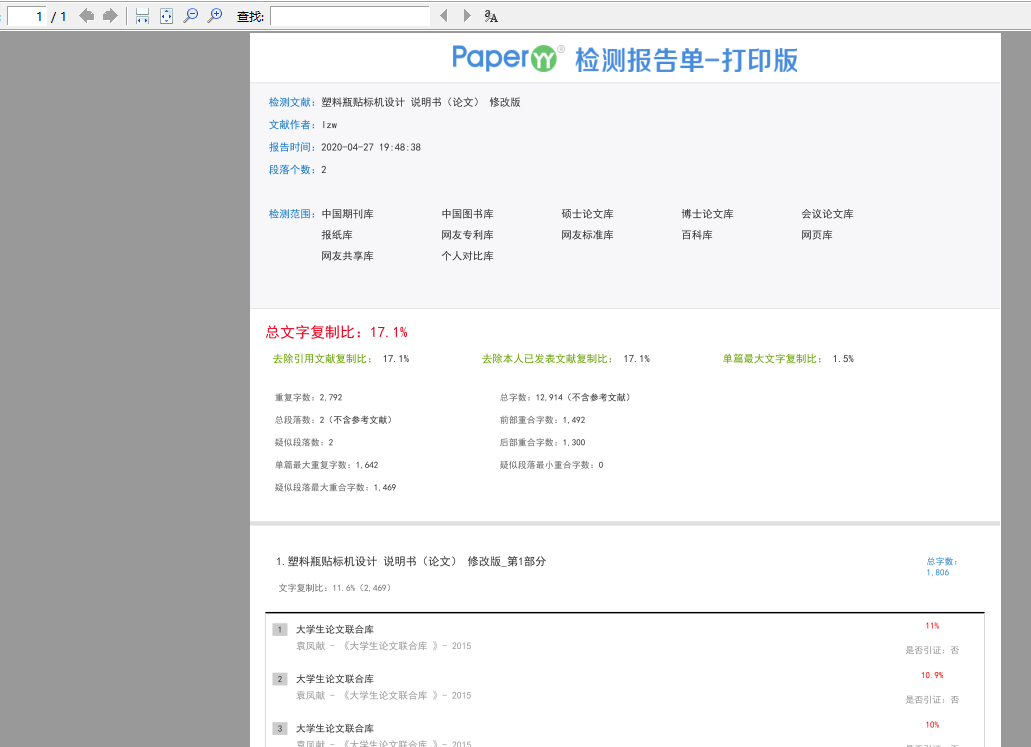
Task: Click 博士论文库 in detection scope
Action: pos(707,214)
